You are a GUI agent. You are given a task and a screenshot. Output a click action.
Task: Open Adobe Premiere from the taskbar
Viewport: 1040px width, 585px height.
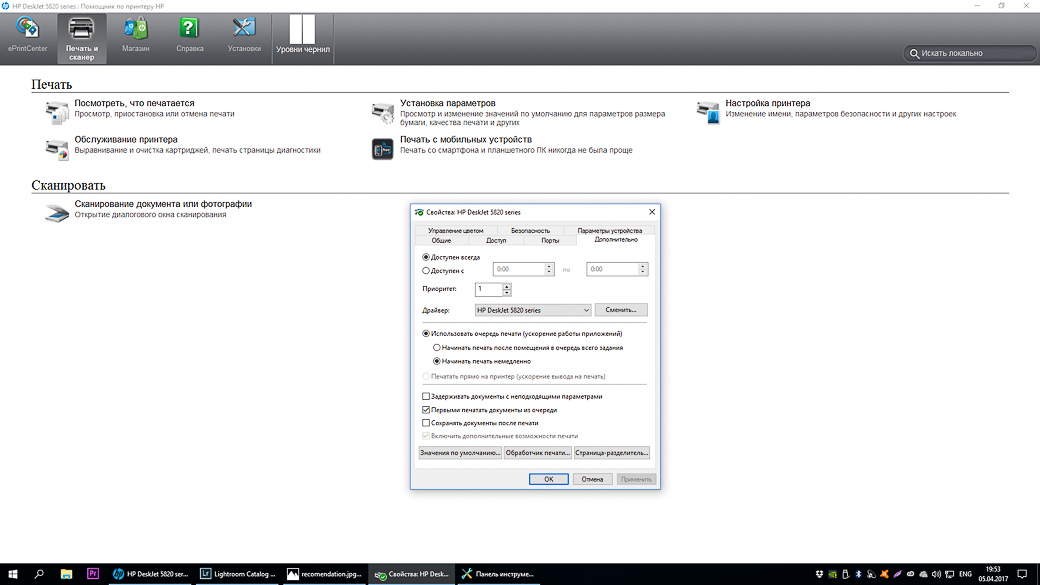[93, 574]
